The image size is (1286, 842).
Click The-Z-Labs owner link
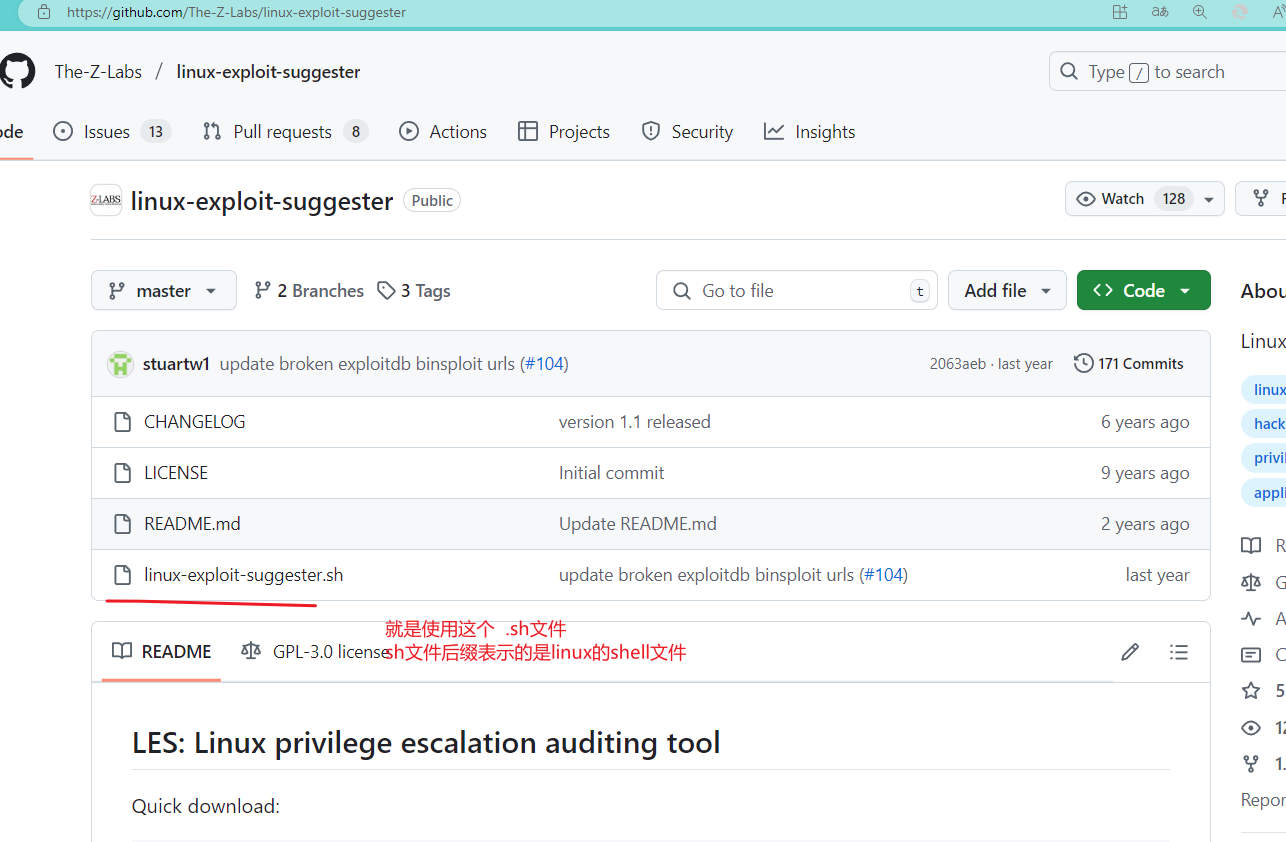[98, 72]
